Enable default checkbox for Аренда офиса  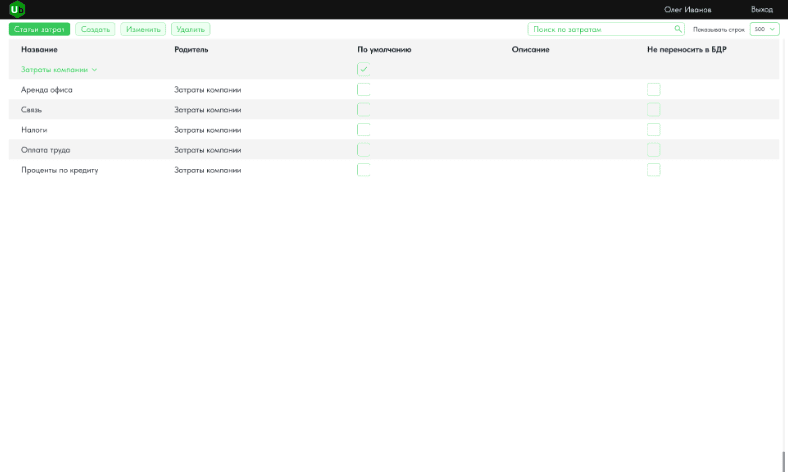(363, 90)
